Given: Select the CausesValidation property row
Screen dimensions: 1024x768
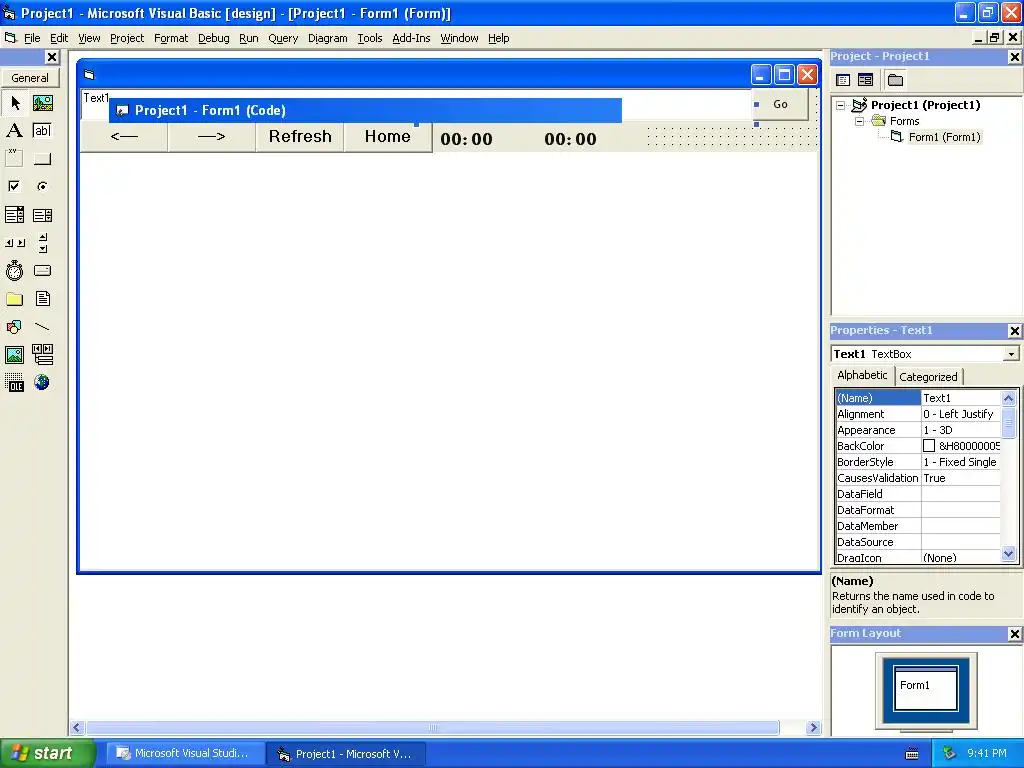Looking at the screenshot, I should [918, 478].
